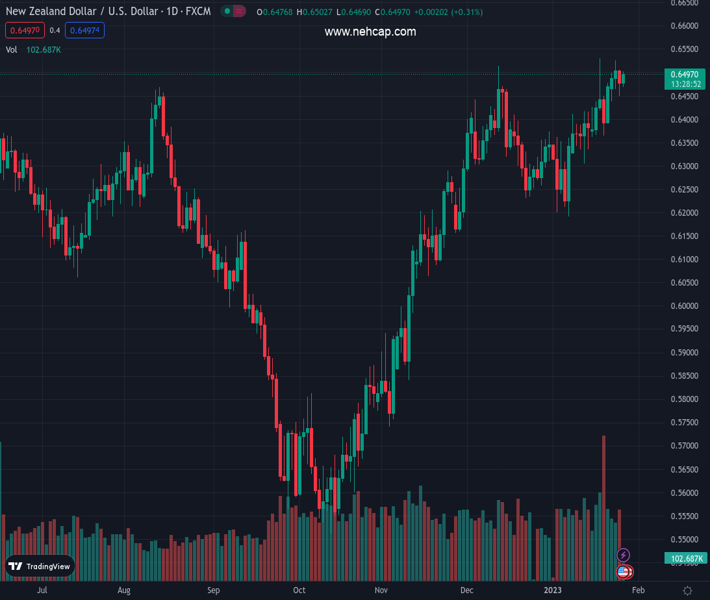
Task: Click the red sell price 0.64970 box
Action: coord(22,31)
